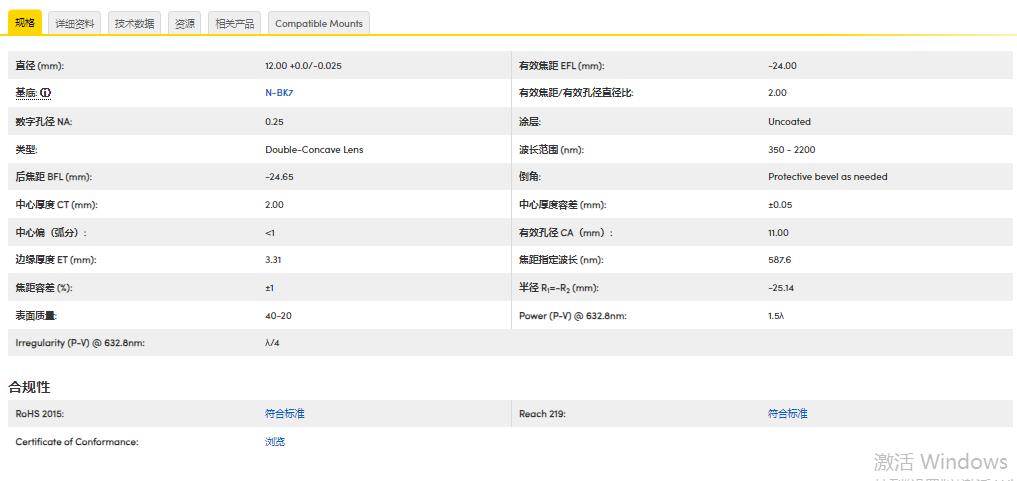Switch to the 详细资料 tab
The image size is (1017, 481).
[75, 23]
